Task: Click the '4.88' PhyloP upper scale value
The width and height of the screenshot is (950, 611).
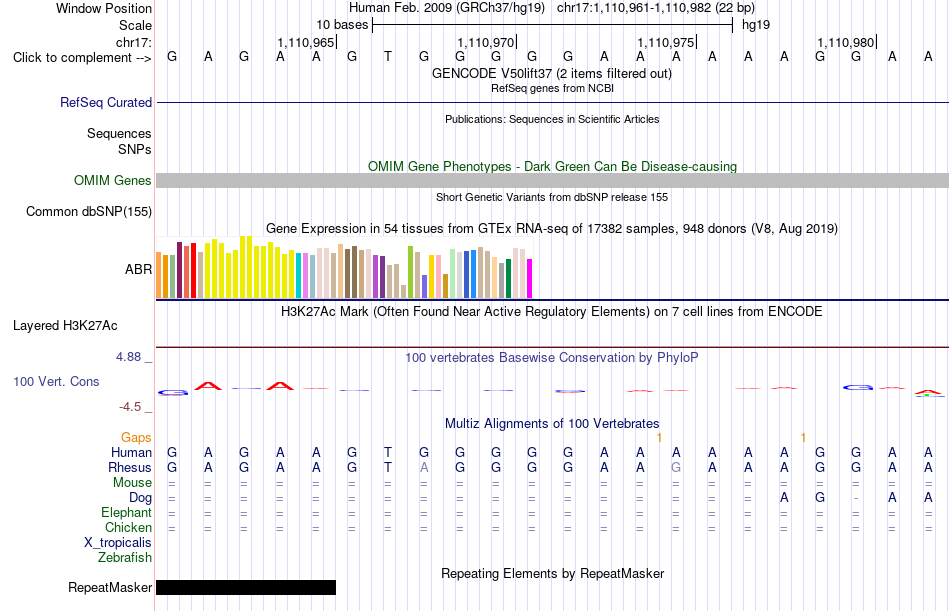Action: pos(128,357)
